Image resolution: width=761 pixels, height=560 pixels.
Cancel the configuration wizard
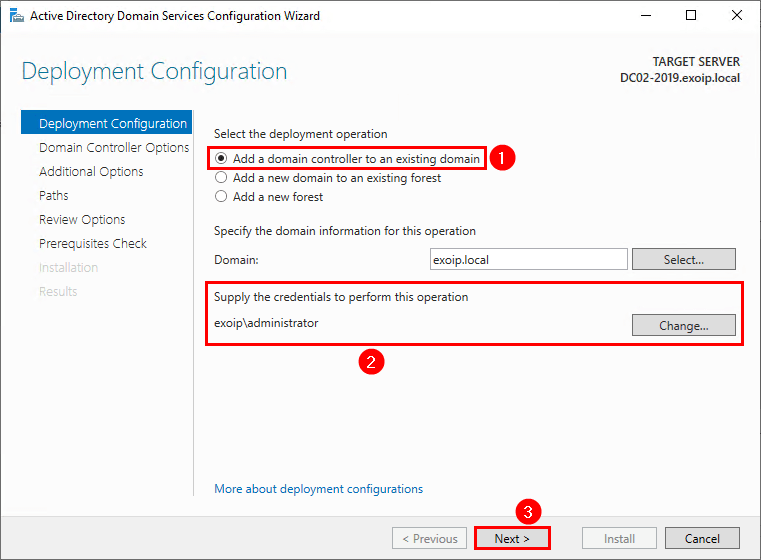[702, 538]
